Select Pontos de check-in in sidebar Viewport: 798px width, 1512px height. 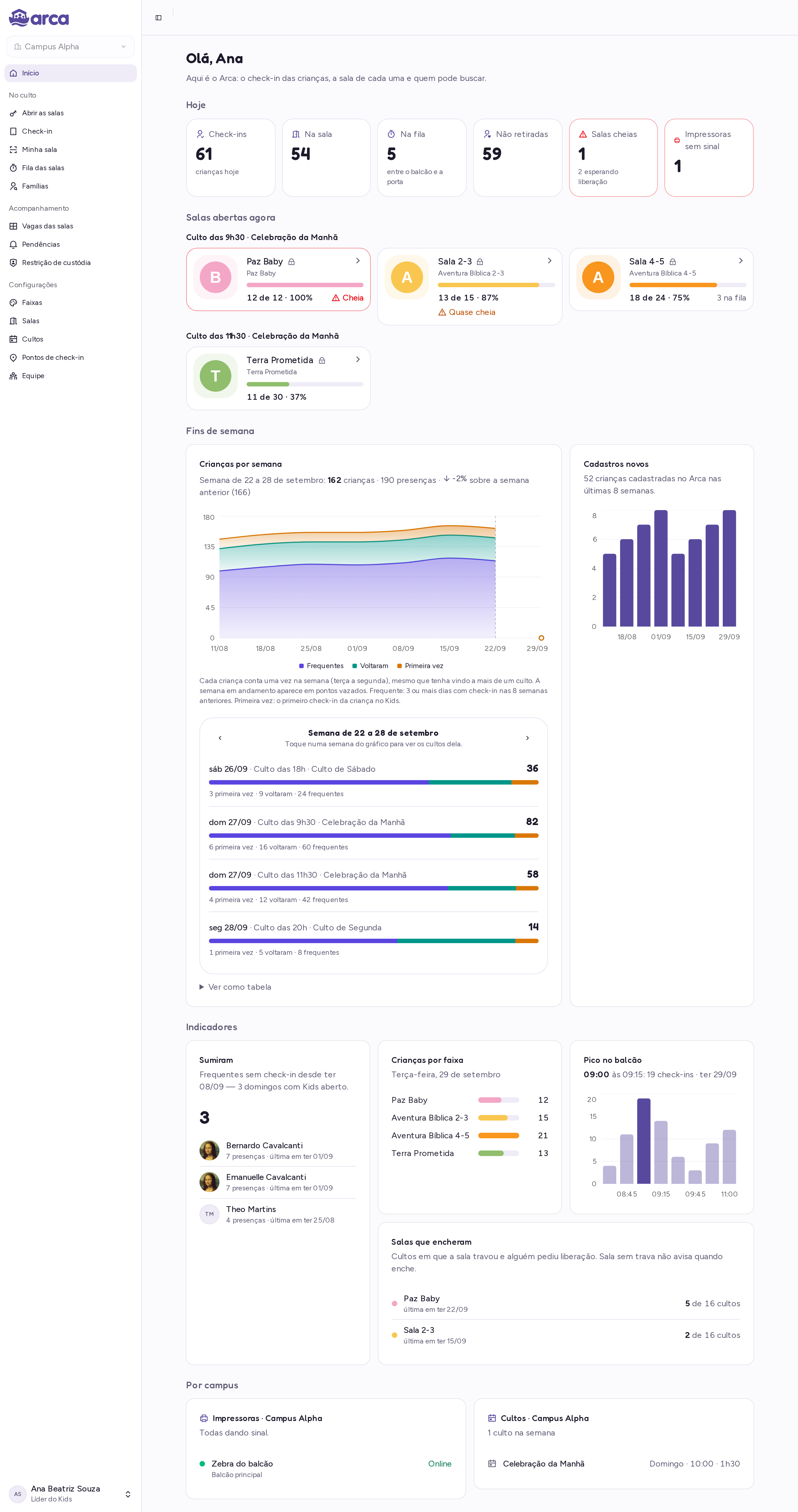(x=70, y=357)
